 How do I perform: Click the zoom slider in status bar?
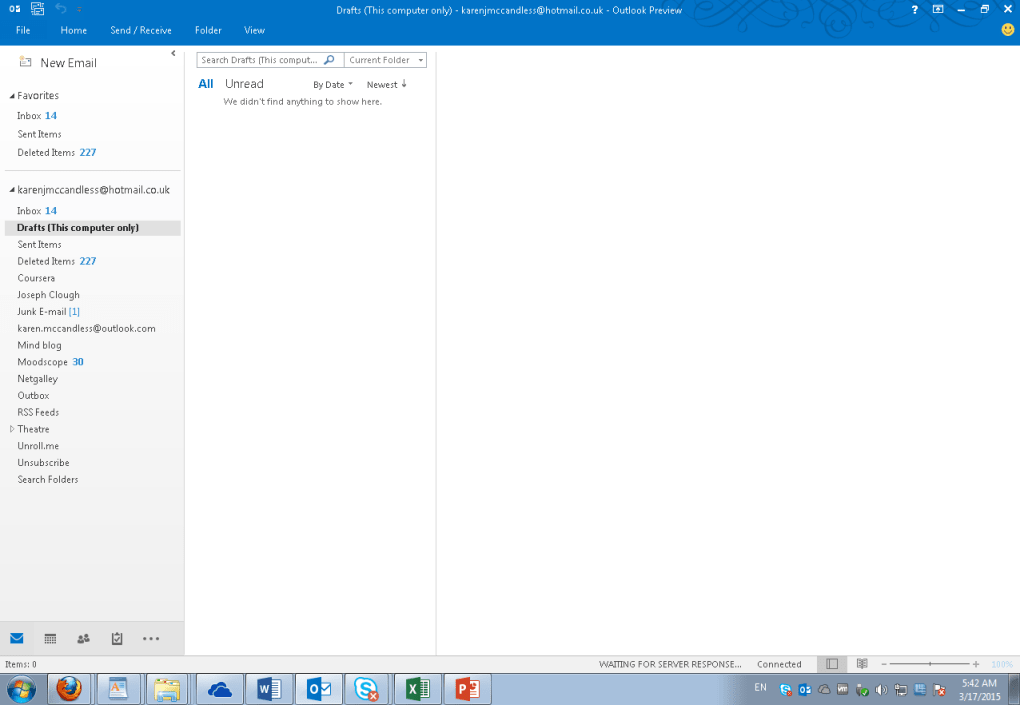pyautogui.click(x=930, y=664)
